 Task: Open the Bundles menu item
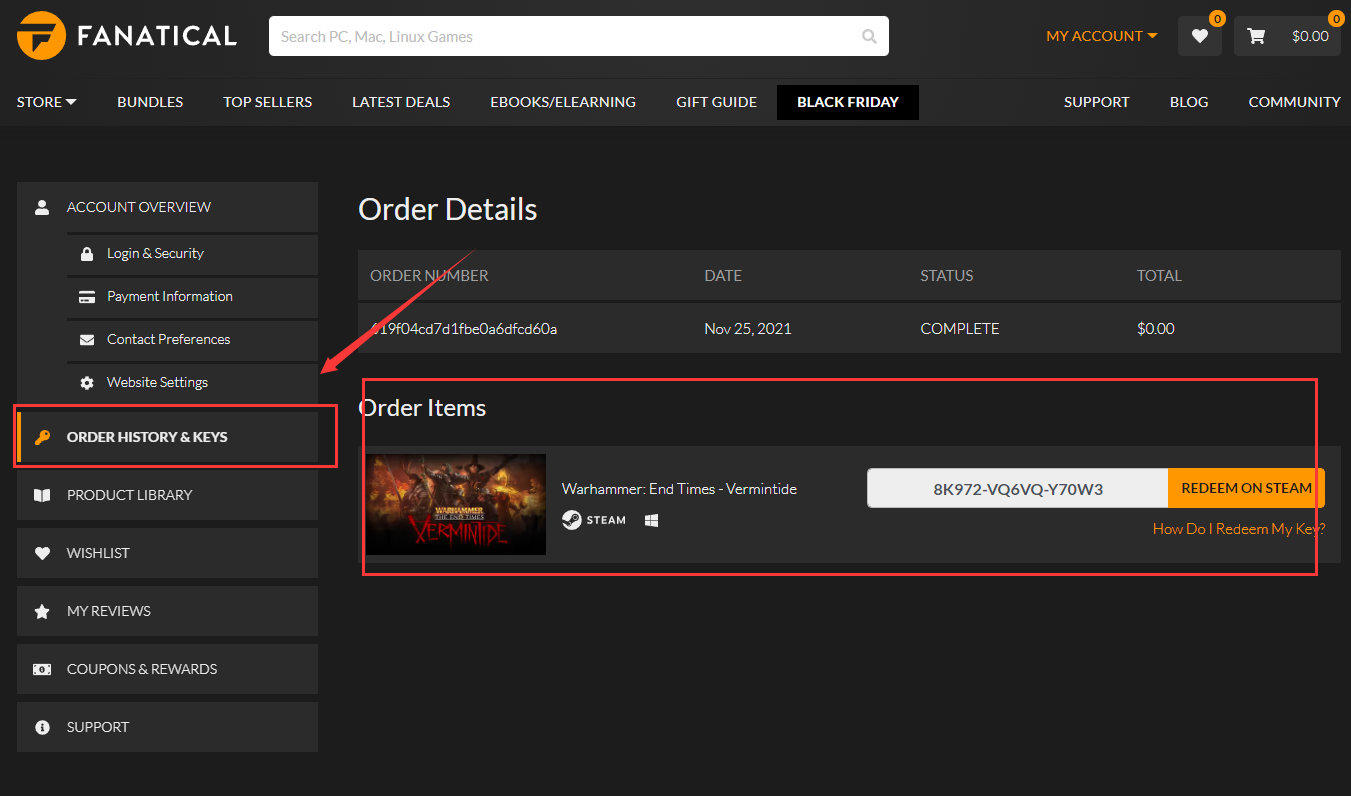[x=150, y=102]
